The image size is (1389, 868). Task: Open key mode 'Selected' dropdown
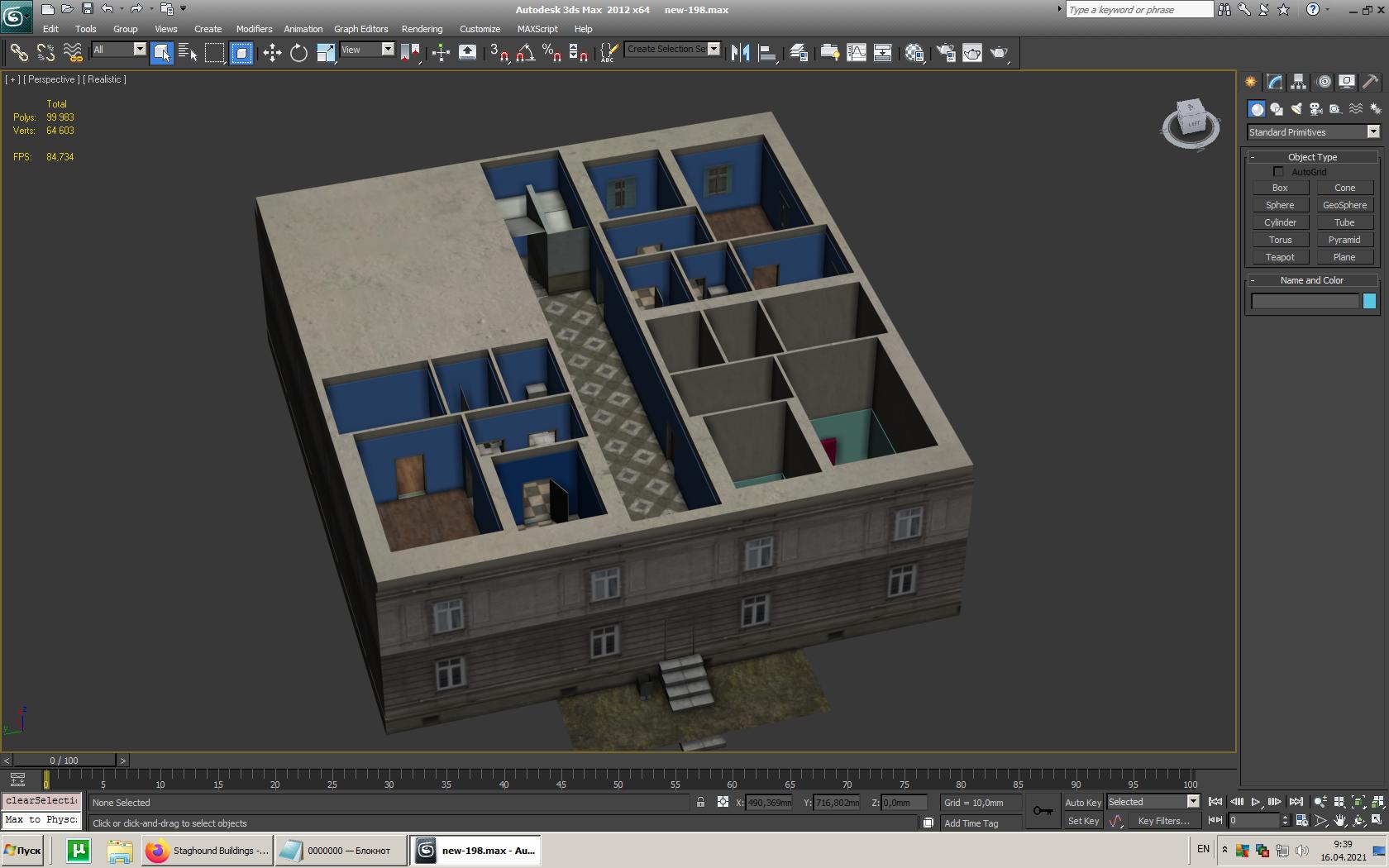click(1192, 802)
